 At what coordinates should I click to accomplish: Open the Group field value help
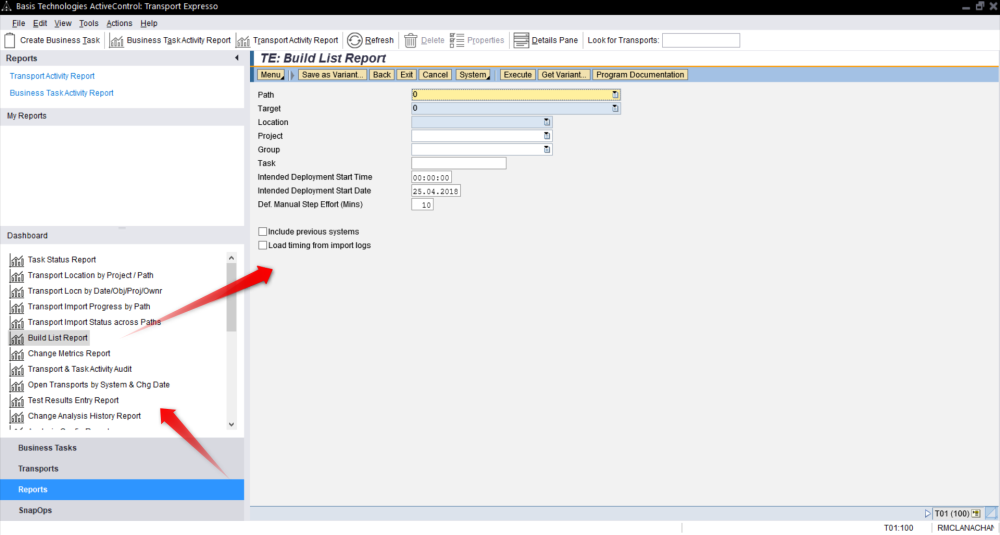[547, 149]
